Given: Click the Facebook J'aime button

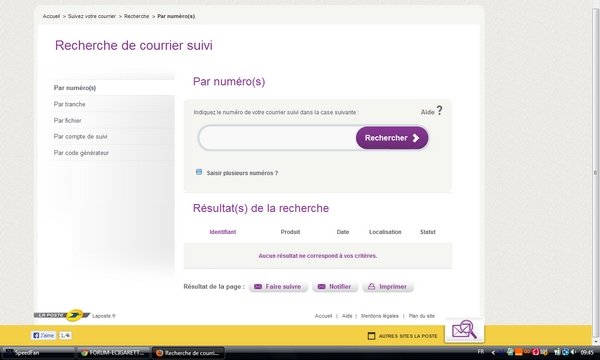Looking at the screenshot, I should (43, 336).
